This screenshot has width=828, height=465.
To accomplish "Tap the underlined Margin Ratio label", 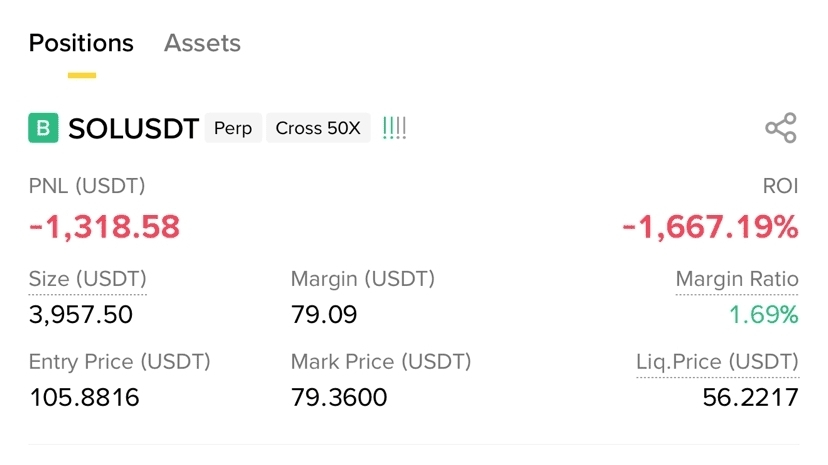I will coord(737,279).
